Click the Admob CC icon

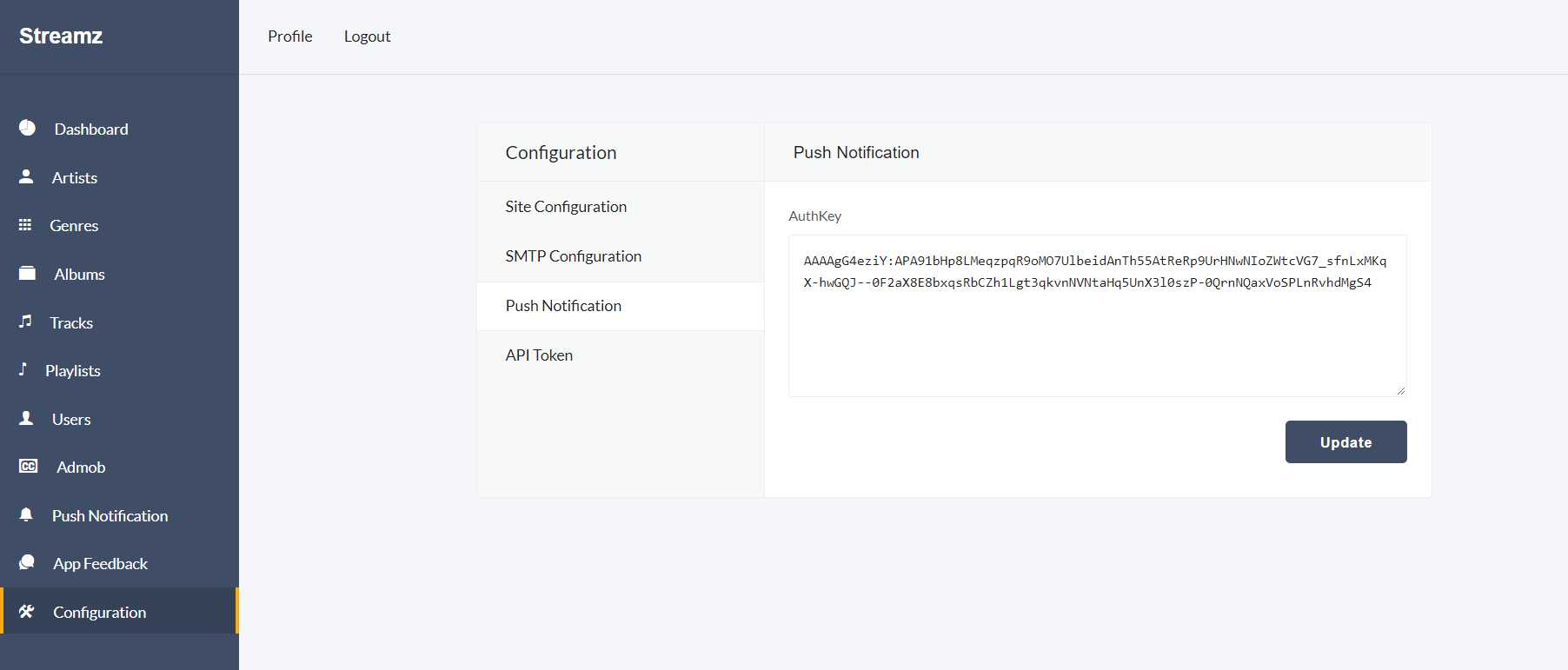(29, 467)
